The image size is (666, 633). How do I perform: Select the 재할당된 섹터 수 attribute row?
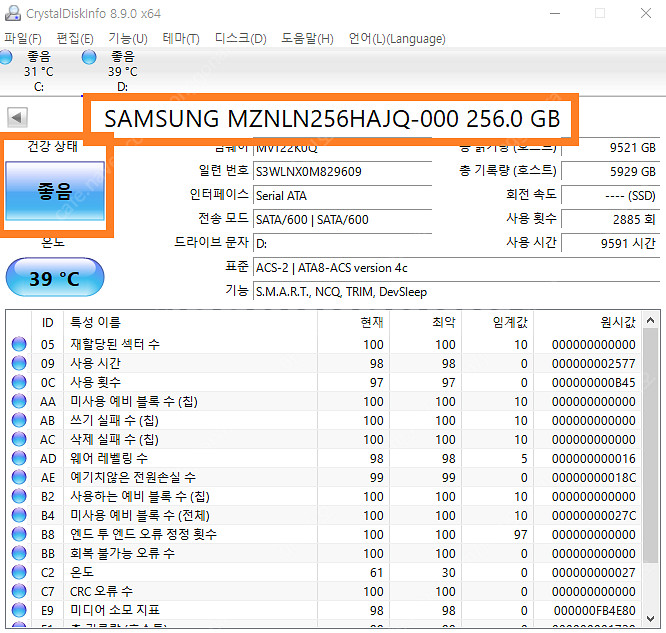coord(324,344)
